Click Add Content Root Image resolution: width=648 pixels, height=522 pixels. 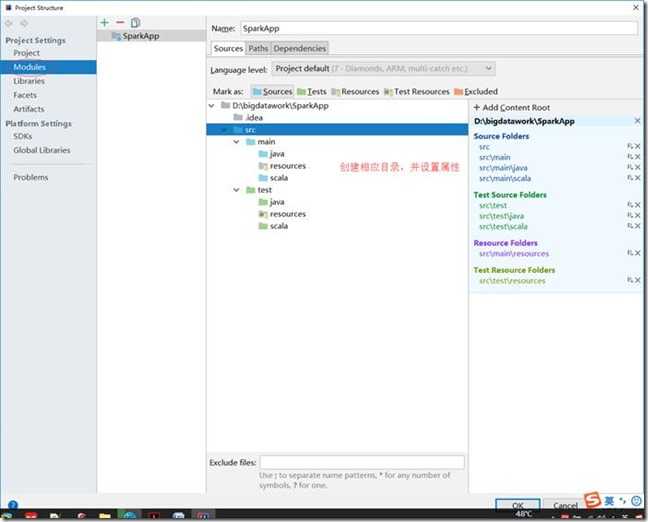pyautogui.click(x=512, y=107)
